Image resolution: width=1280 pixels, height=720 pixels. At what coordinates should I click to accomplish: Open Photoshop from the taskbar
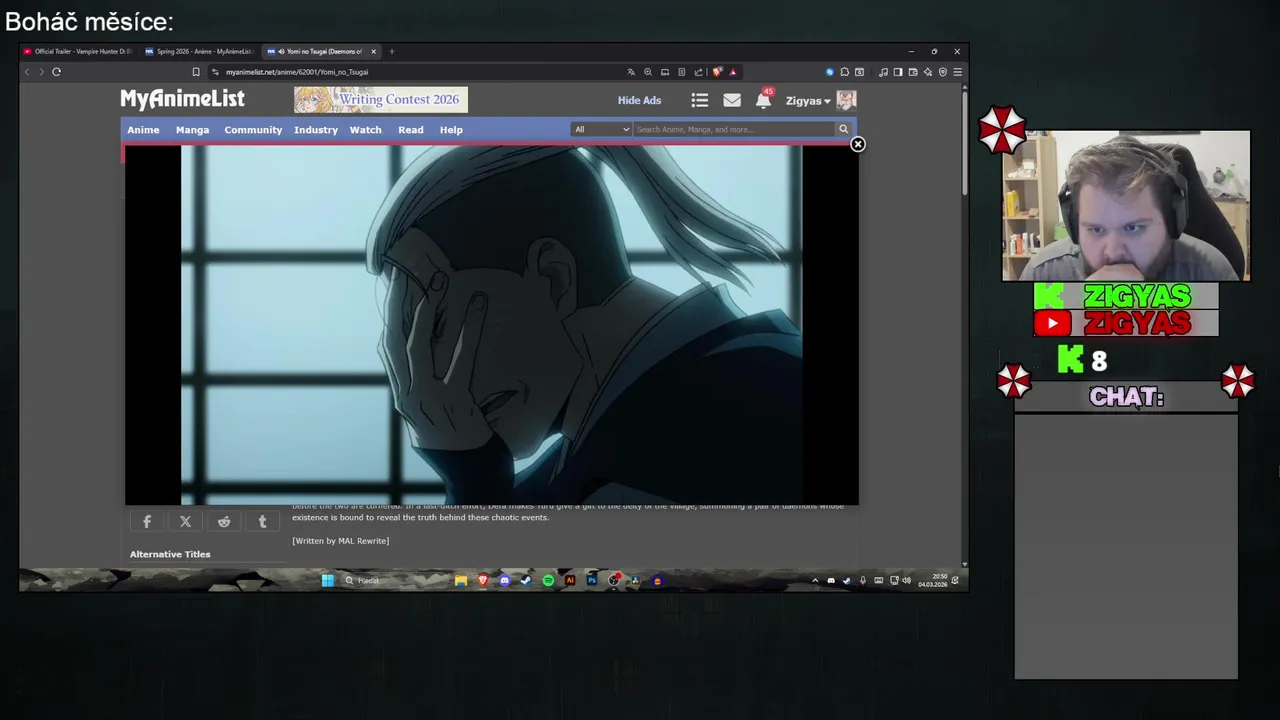tap(592, 580)
